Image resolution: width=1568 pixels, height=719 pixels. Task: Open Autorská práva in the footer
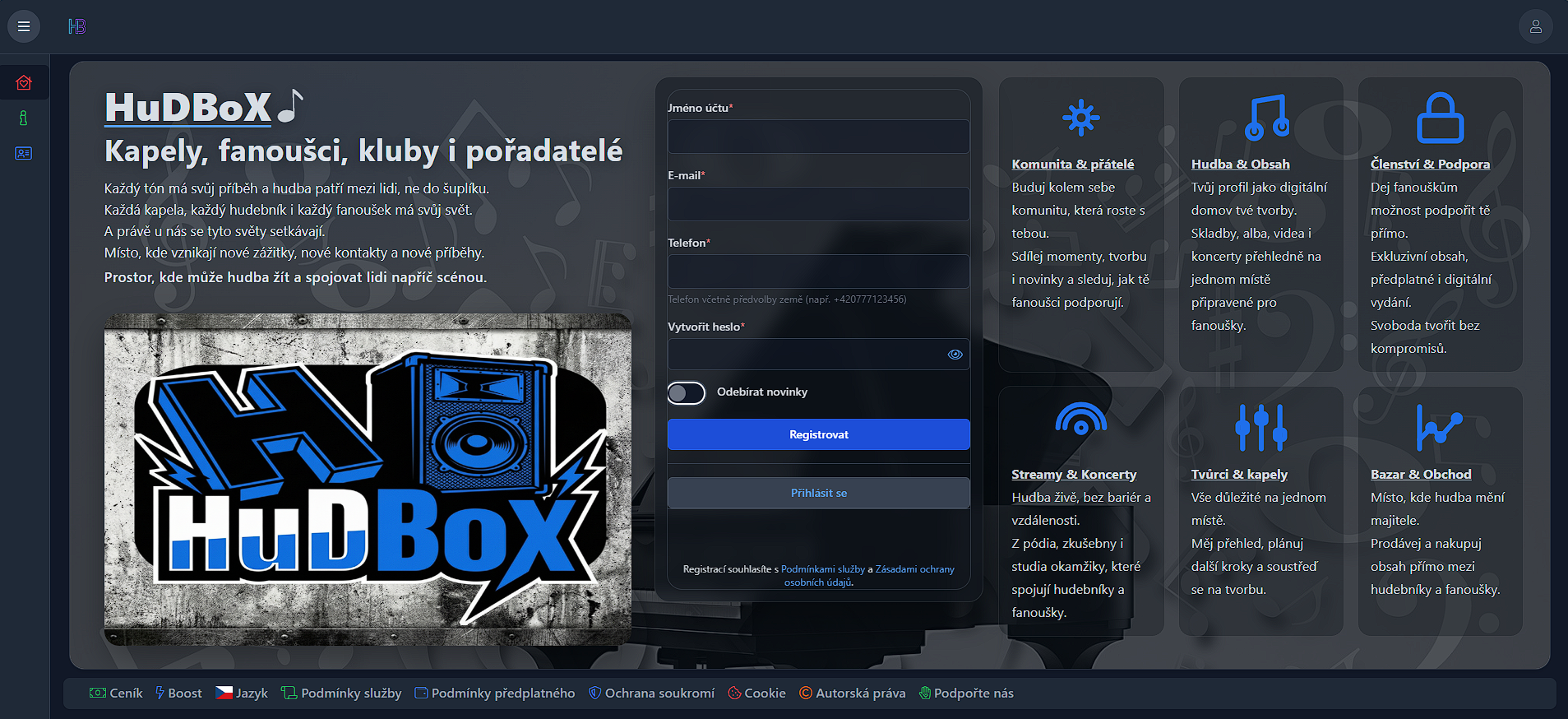tap(853, 693)
